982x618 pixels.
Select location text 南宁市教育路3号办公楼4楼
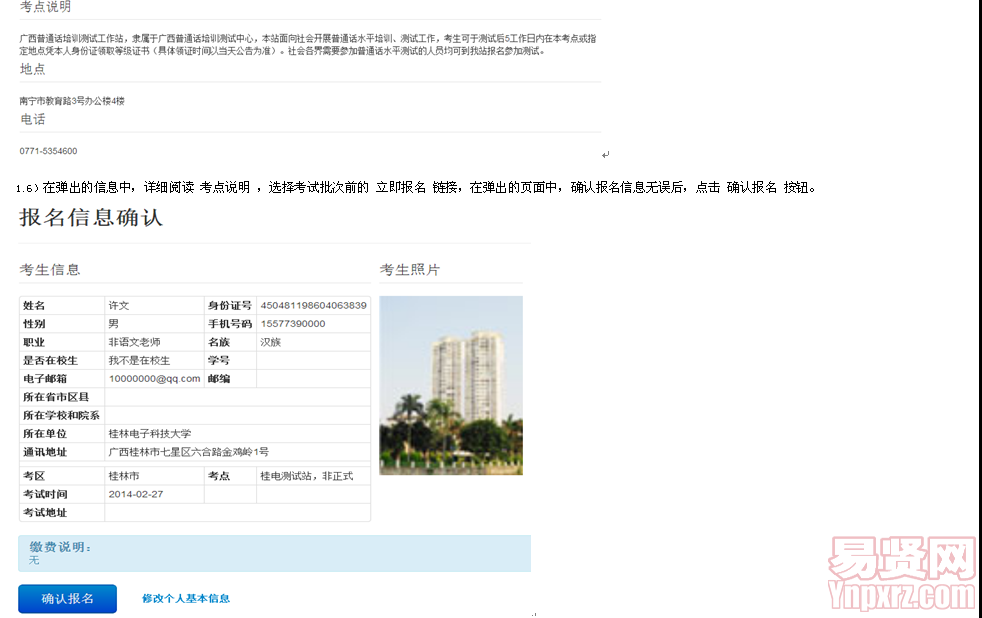pyautogui.click(x=72, y=101)
